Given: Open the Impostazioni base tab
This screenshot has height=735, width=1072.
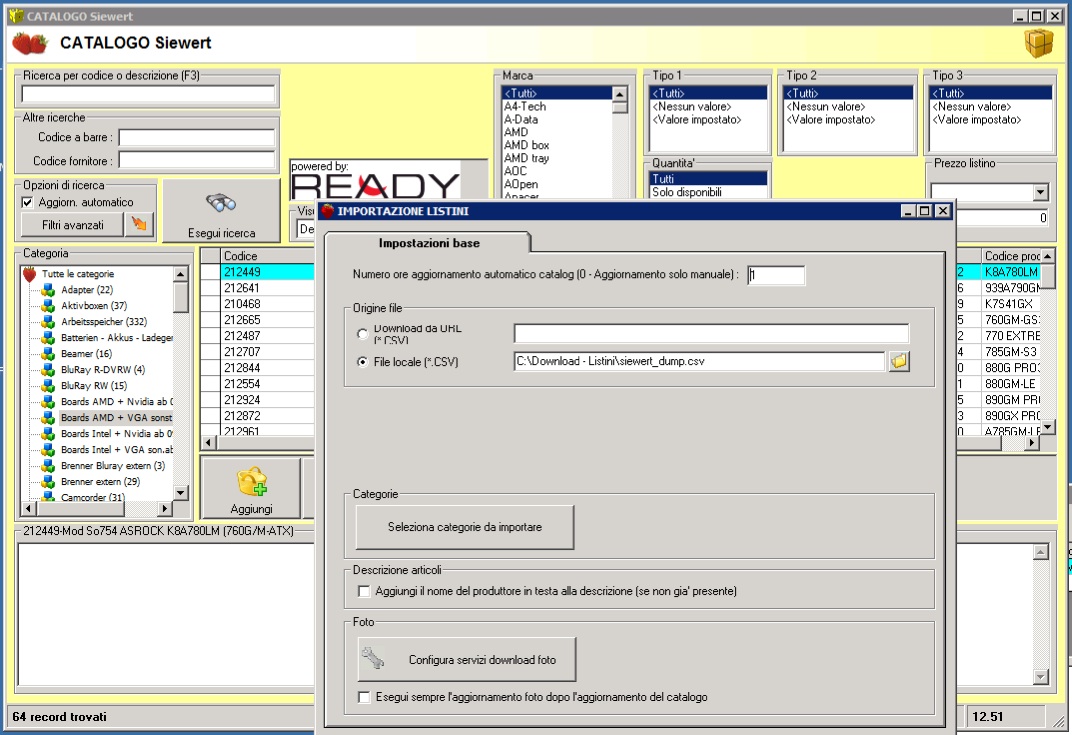Looking at the screenshot, I should point(429,243).
